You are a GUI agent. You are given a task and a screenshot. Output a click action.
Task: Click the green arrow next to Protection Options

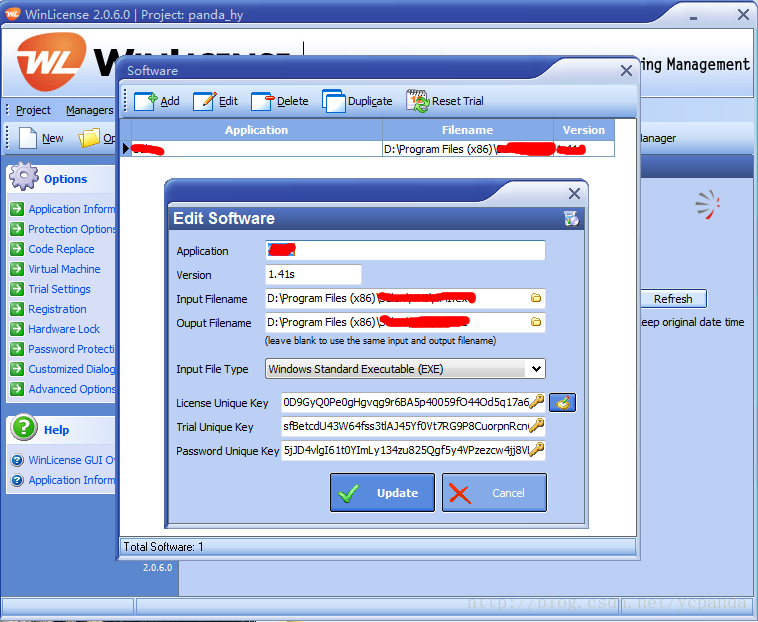pos(17,229)
